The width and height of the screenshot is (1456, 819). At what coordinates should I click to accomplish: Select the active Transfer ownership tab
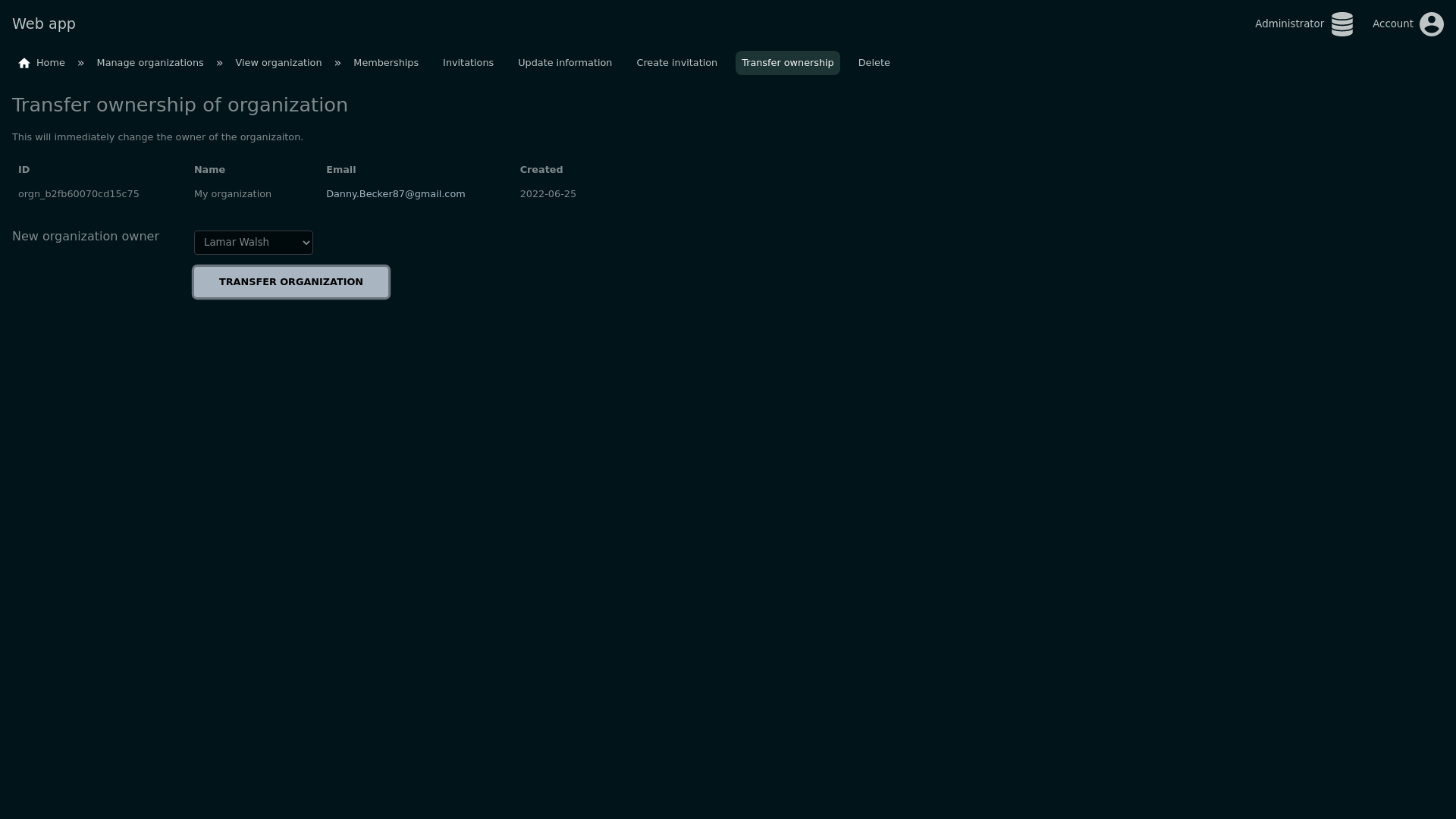(x=787, y=63)
